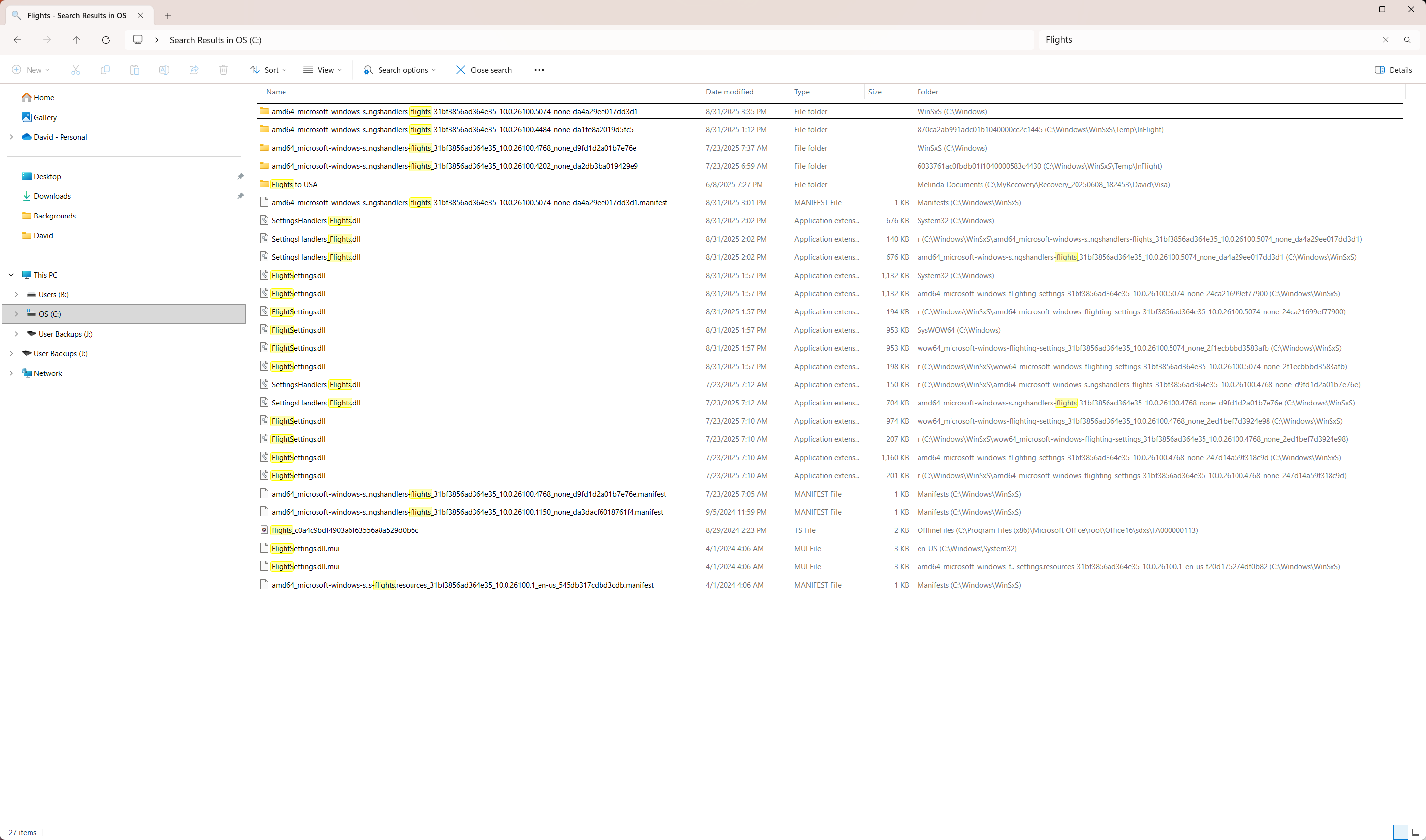
Task: Open the Sort dropdown
Action: 268,70
